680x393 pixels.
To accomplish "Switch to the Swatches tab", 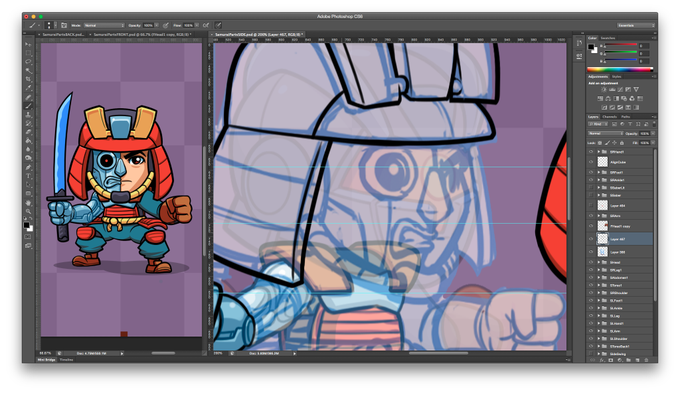I will 608,38.
